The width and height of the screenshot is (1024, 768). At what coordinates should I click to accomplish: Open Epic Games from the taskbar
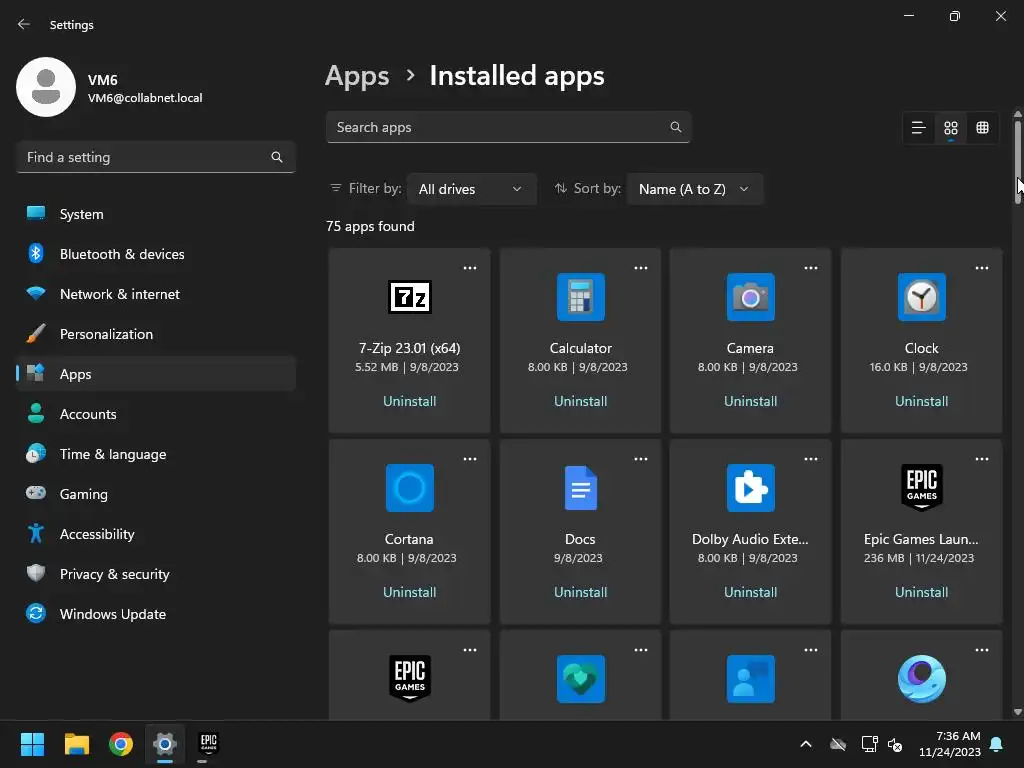[x=208, y=744]
